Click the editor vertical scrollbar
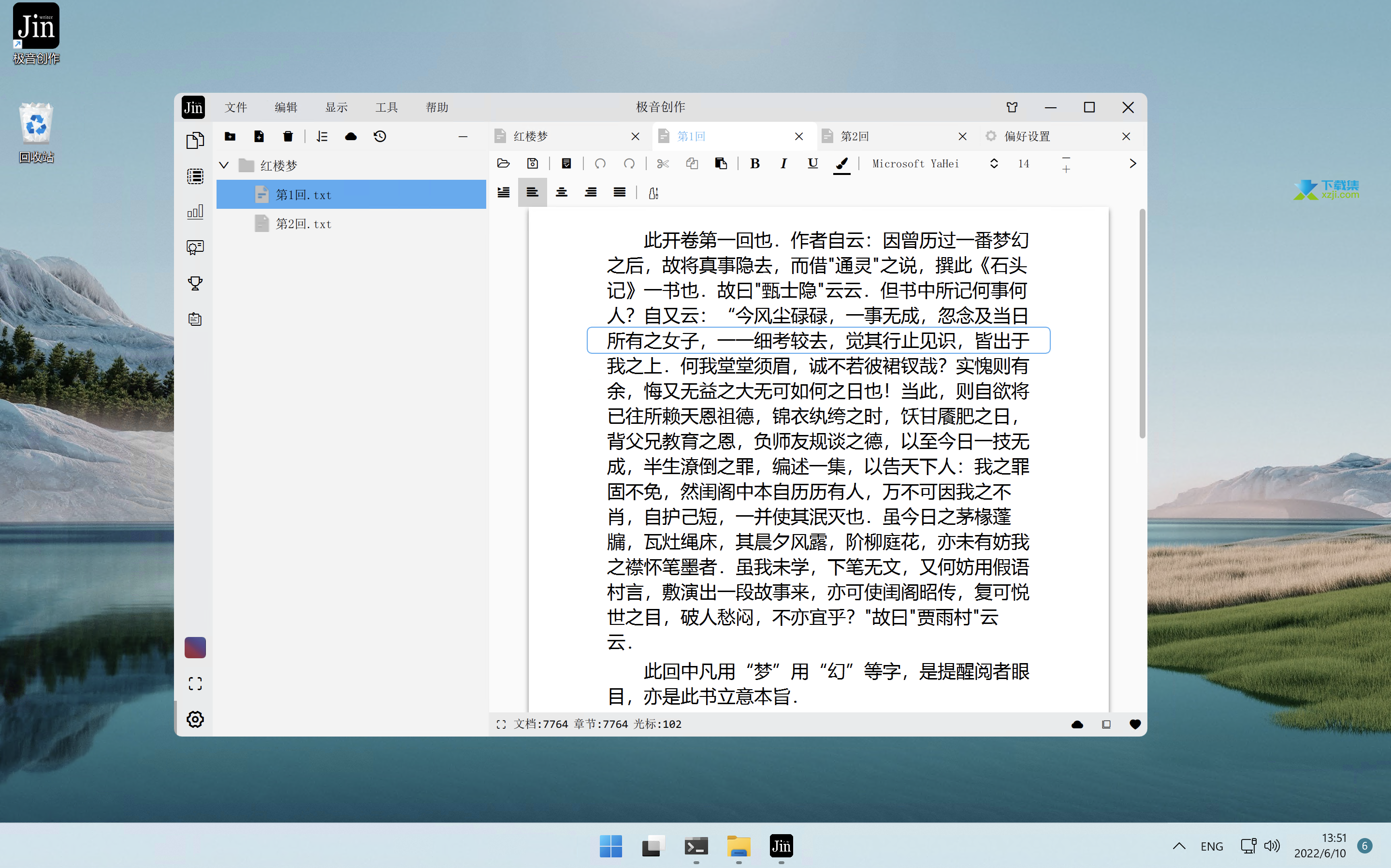The image size is (1391, 868). coord(1142,324)
